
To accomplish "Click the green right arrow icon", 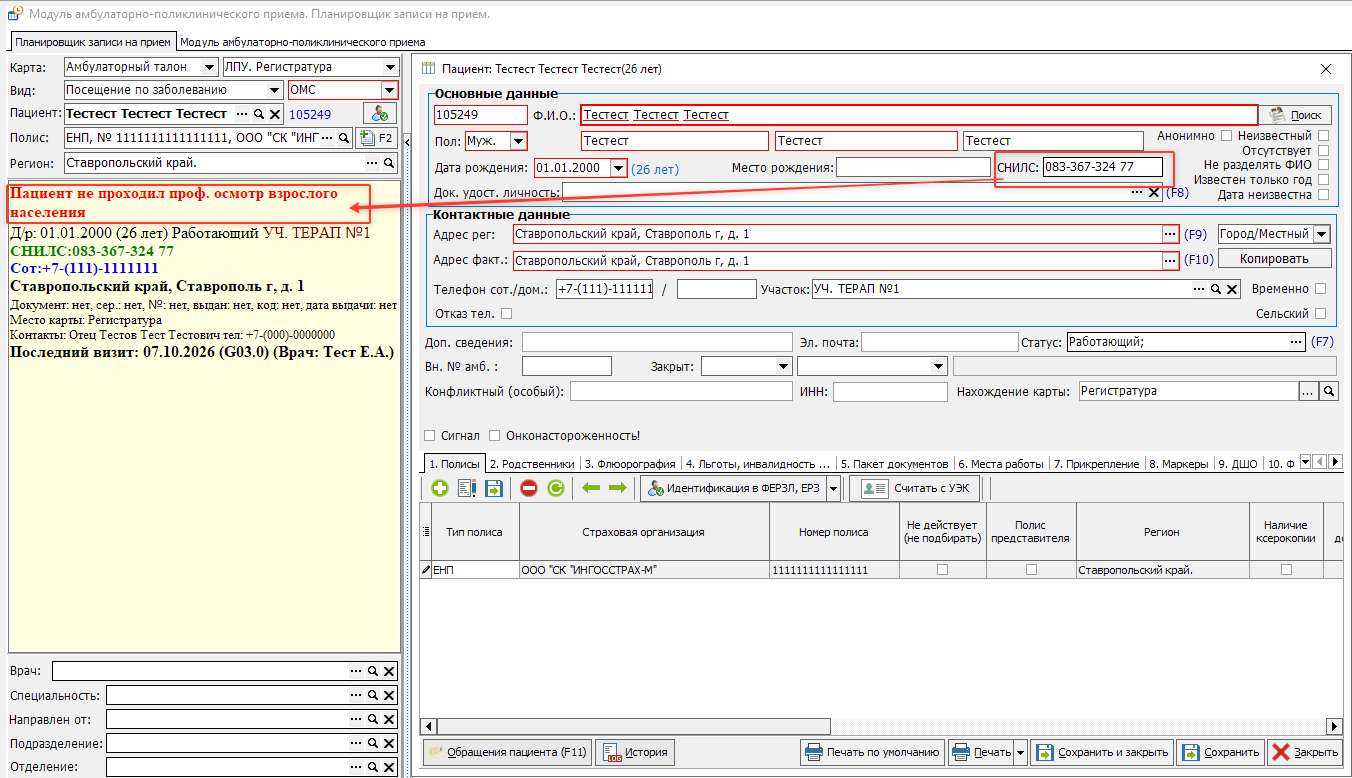I will 618,489.
